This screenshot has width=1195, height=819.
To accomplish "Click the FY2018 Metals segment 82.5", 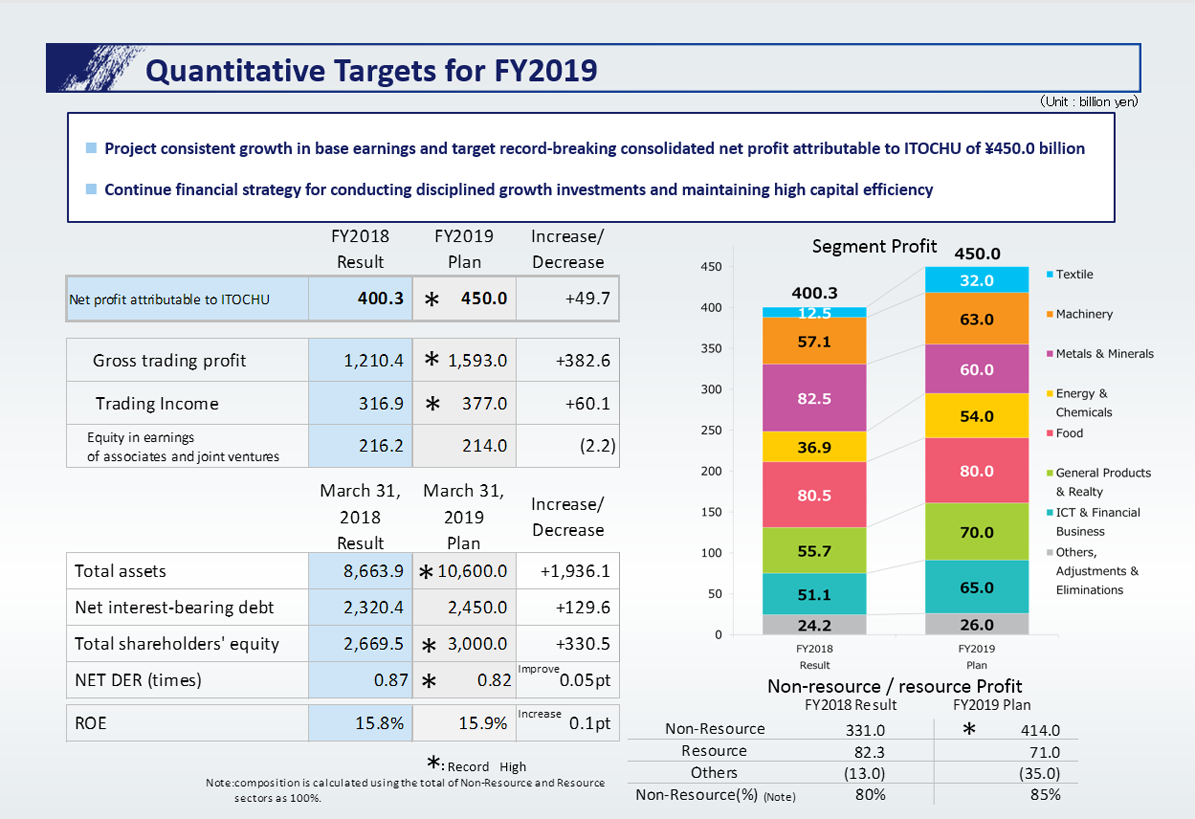I will 814,398.
